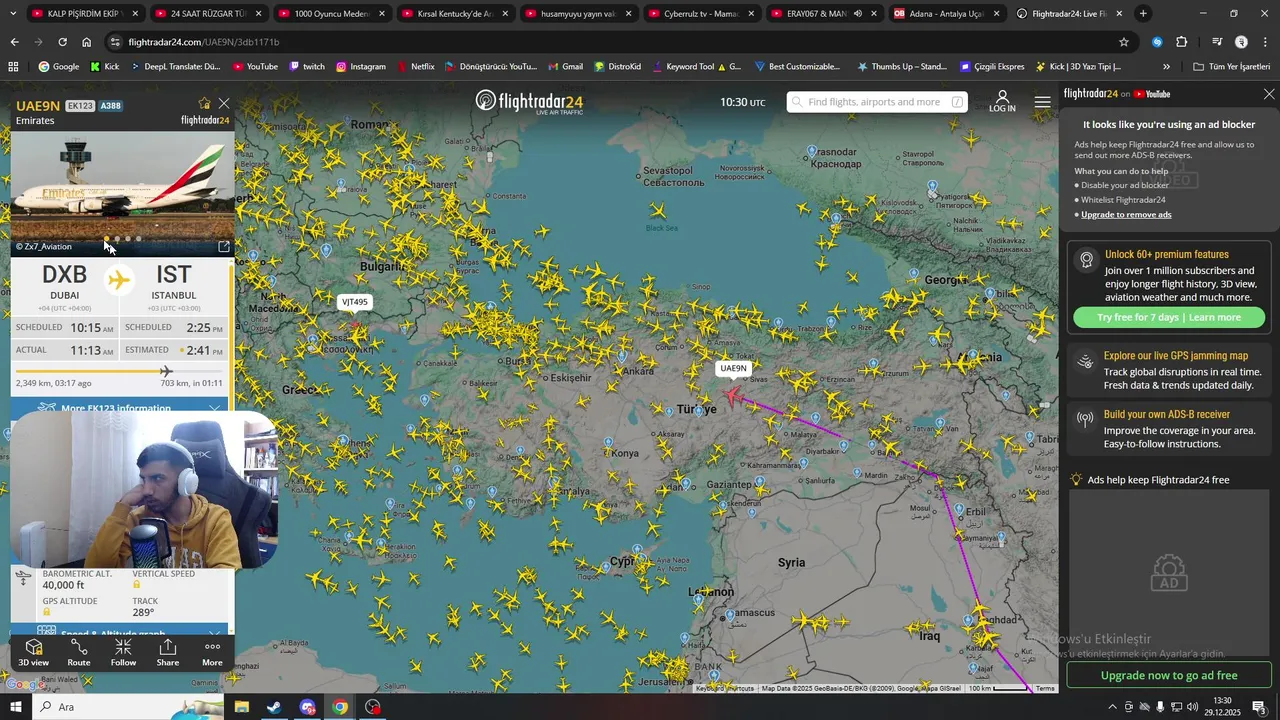Image resolution: width=1280 pixels, height=720 pixels.
Task: Open OBS Studio from the taskbar
Action: tap(373, 707)
